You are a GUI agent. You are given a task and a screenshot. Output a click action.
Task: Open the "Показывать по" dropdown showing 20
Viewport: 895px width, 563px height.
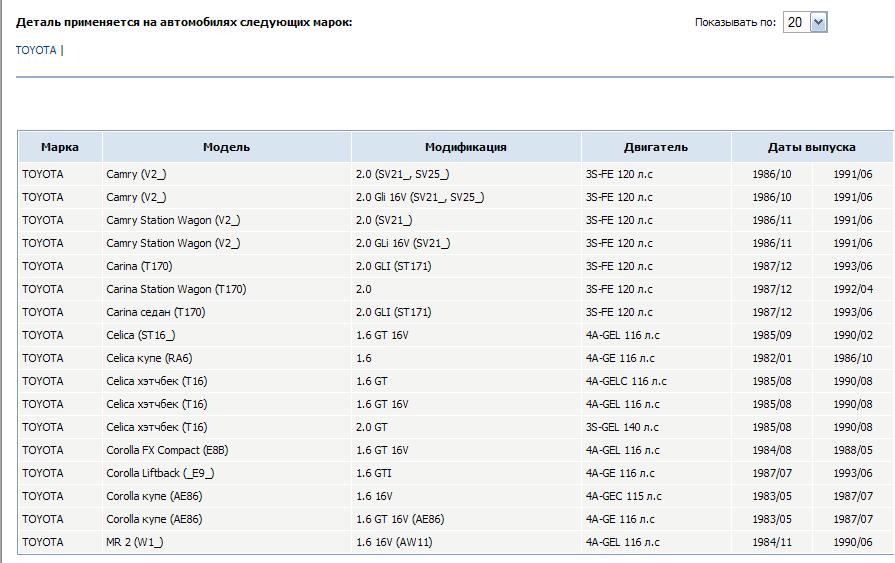[805, 22]
